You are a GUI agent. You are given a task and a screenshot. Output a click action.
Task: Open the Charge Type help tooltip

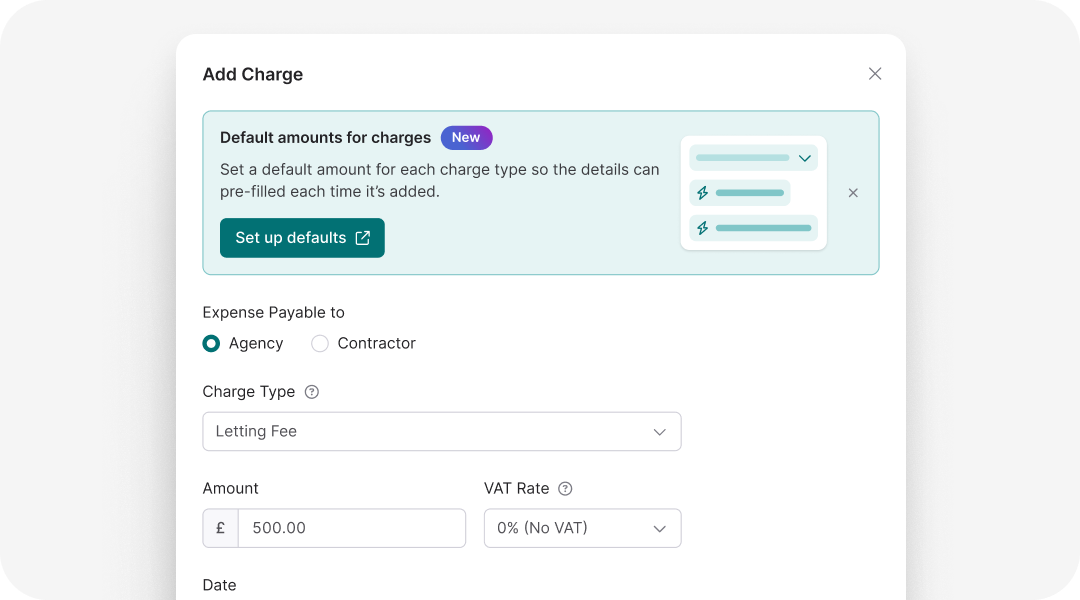311,392
